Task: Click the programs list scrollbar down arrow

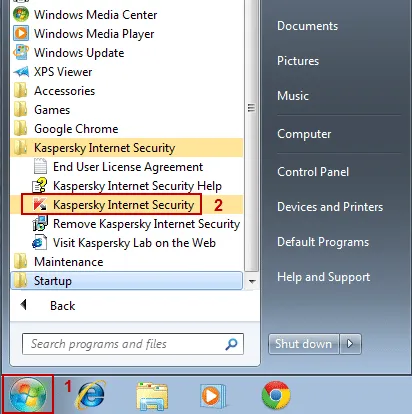Action: pyautogui.click(x=252, y=281)
